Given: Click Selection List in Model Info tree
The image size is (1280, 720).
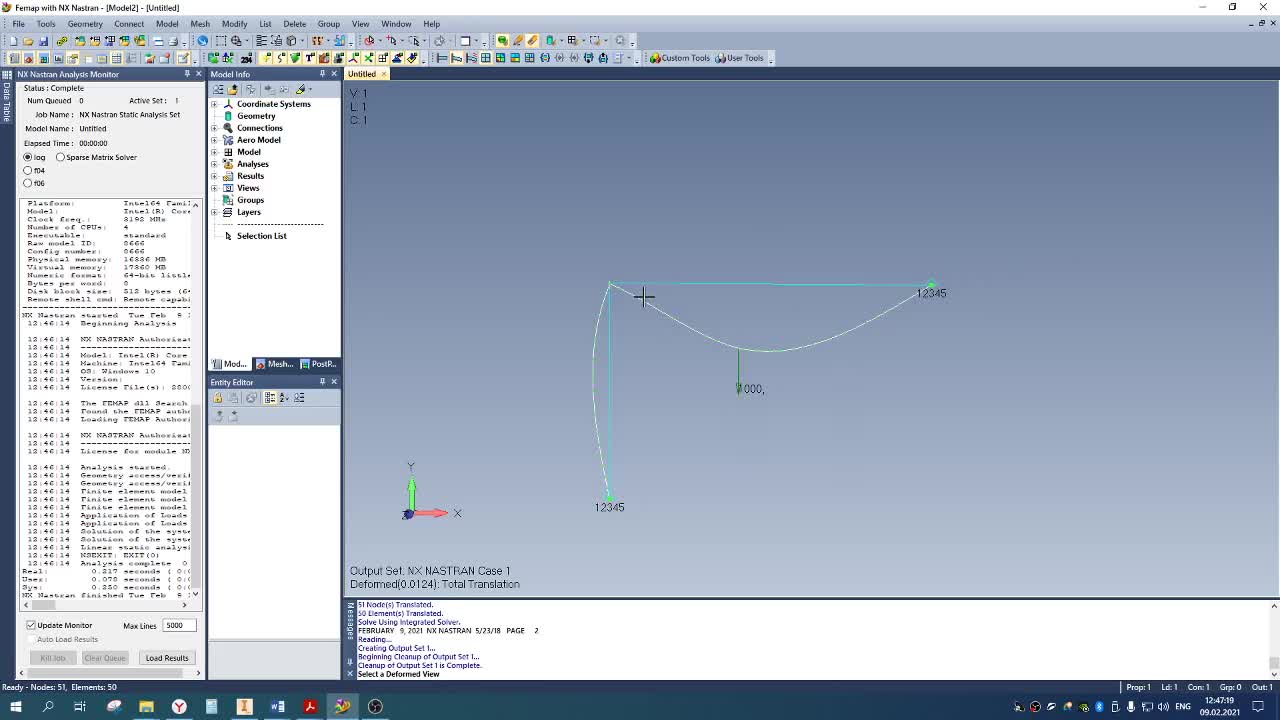Looking at the screenshot, I should 261,236.
